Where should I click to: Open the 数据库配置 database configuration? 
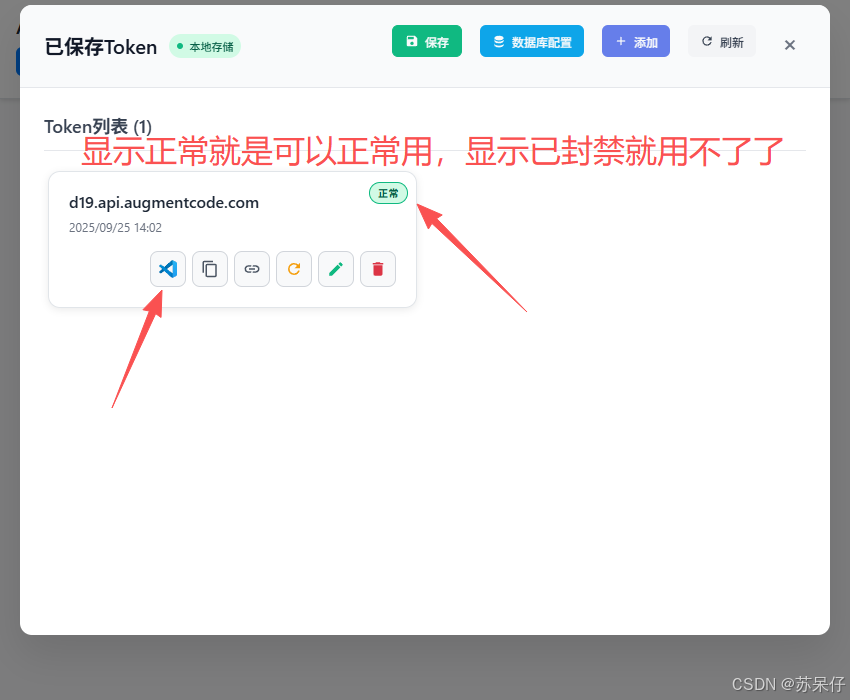(x=531, y=41)
